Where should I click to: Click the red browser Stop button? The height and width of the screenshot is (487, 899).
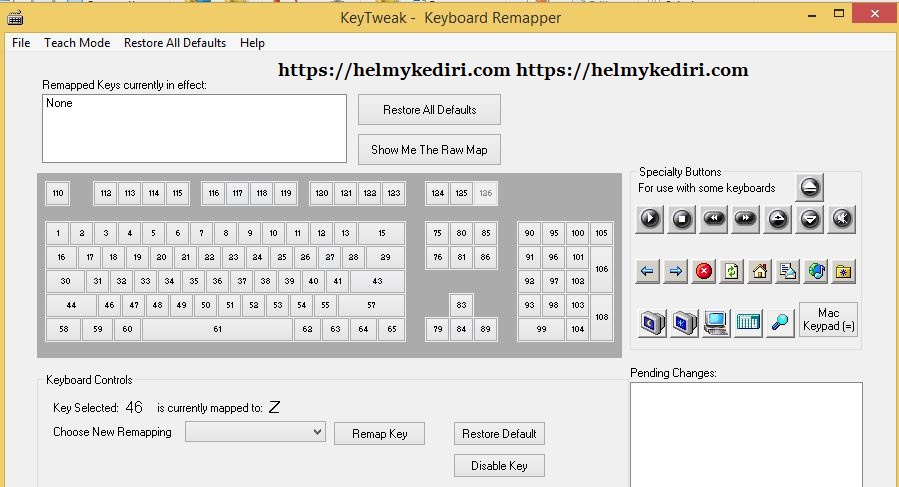tap(703, 271)
